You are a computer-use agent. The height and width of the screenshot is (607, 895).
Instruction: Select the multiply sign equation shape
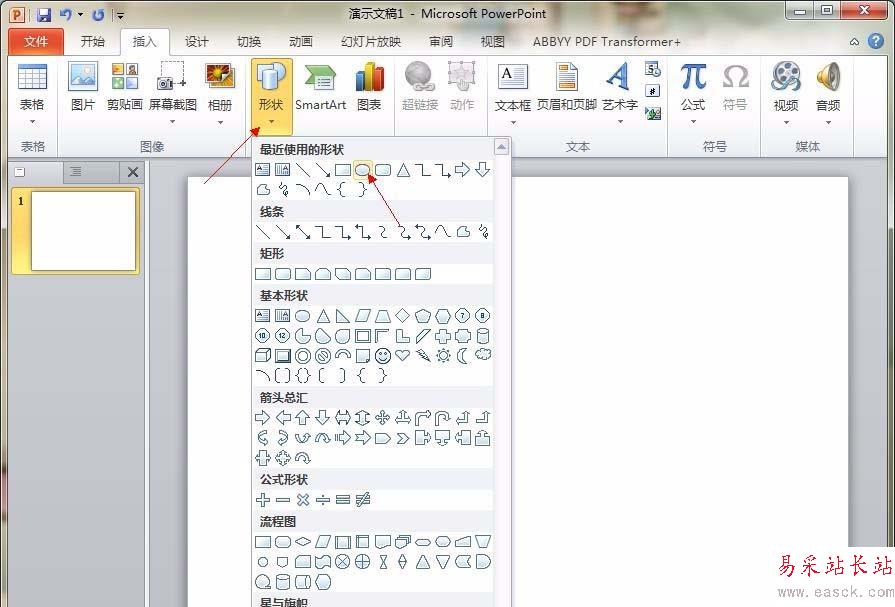coord(303,500)
